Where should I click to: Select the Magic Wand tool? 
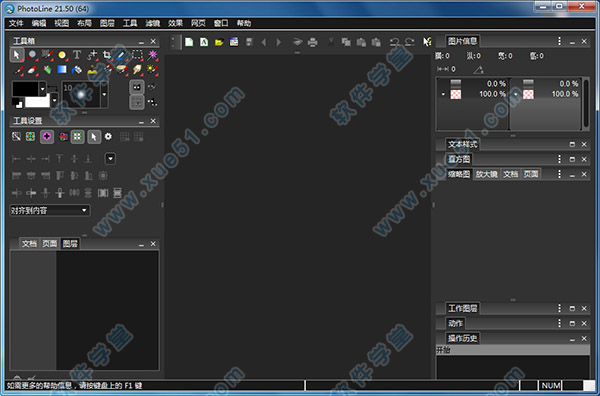coord(153,55)
